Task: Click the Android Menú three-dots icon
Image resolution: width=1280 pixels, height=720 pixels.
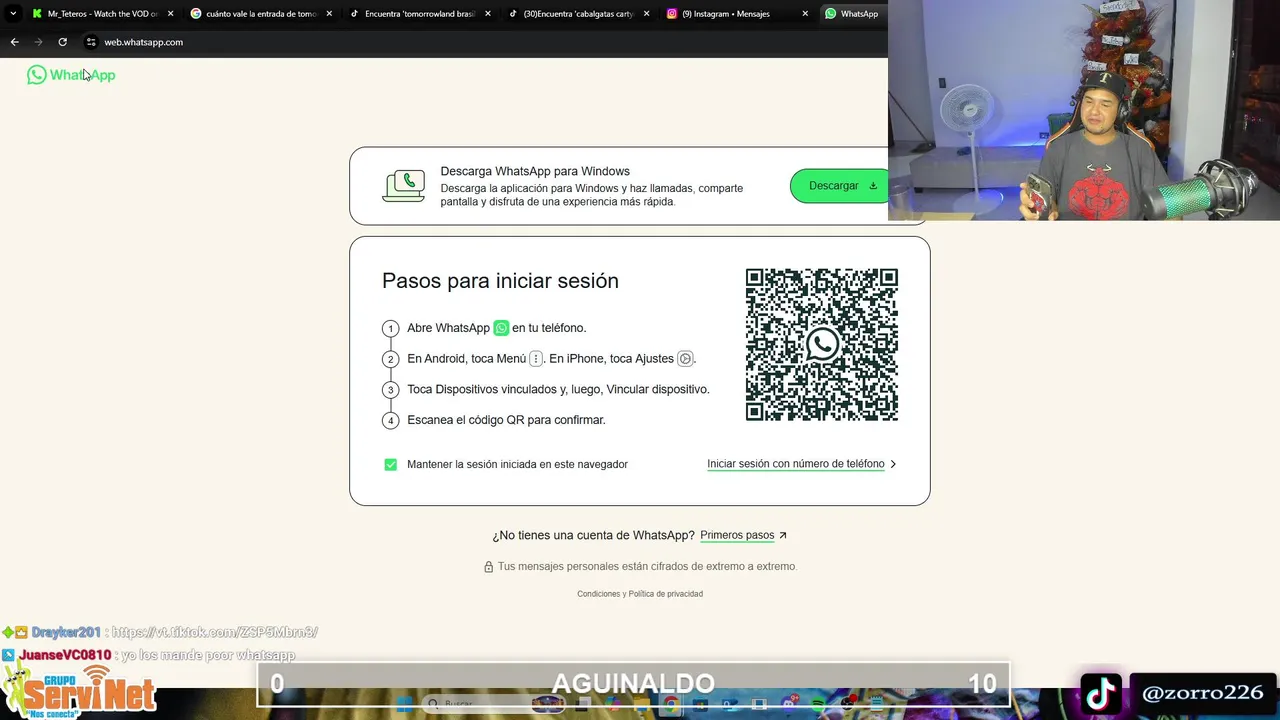Action: [x=536, y=359]
